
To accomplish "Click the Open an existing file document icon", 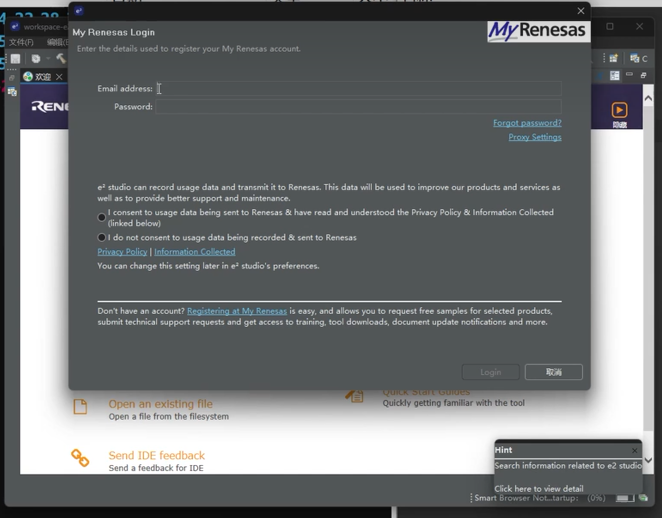I will point(80,407).
